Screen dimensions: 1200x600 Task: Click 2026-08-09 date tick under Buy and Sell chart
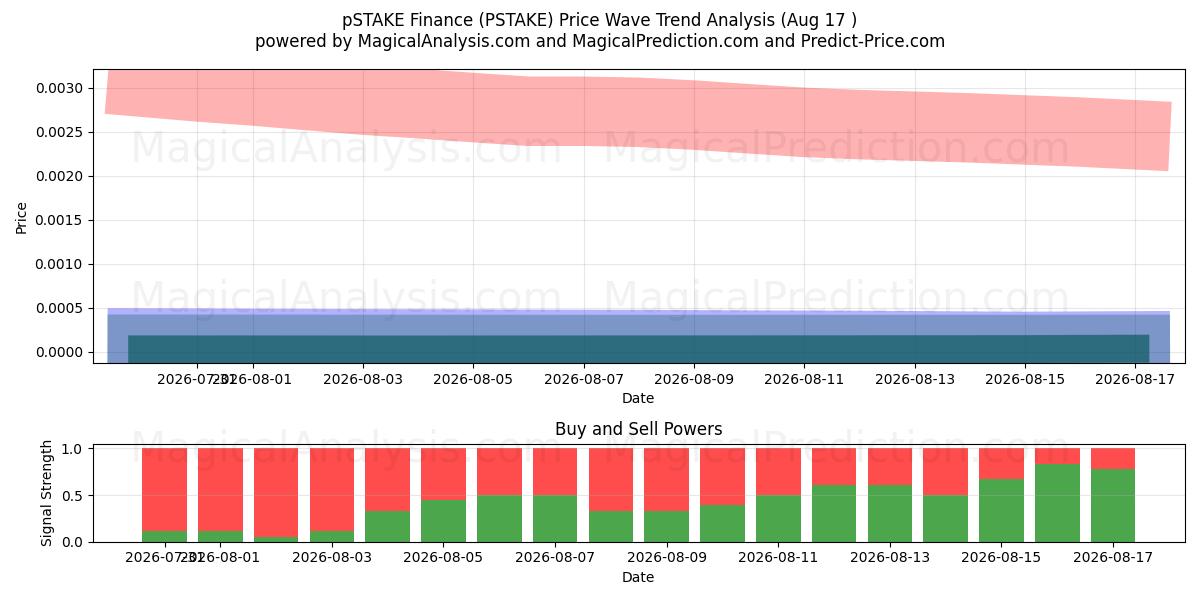[667, 558]
